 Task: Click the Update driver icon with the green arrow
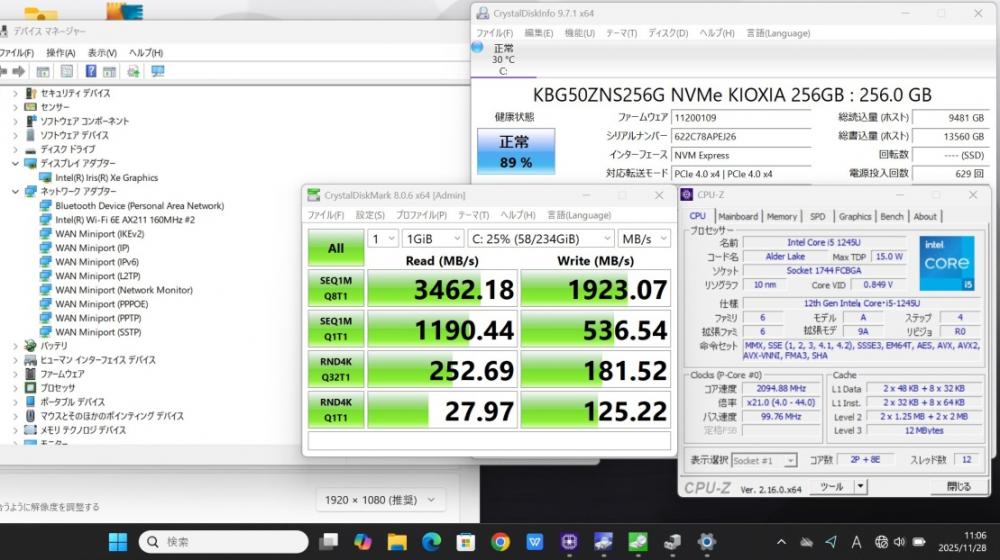click(133, 71)
